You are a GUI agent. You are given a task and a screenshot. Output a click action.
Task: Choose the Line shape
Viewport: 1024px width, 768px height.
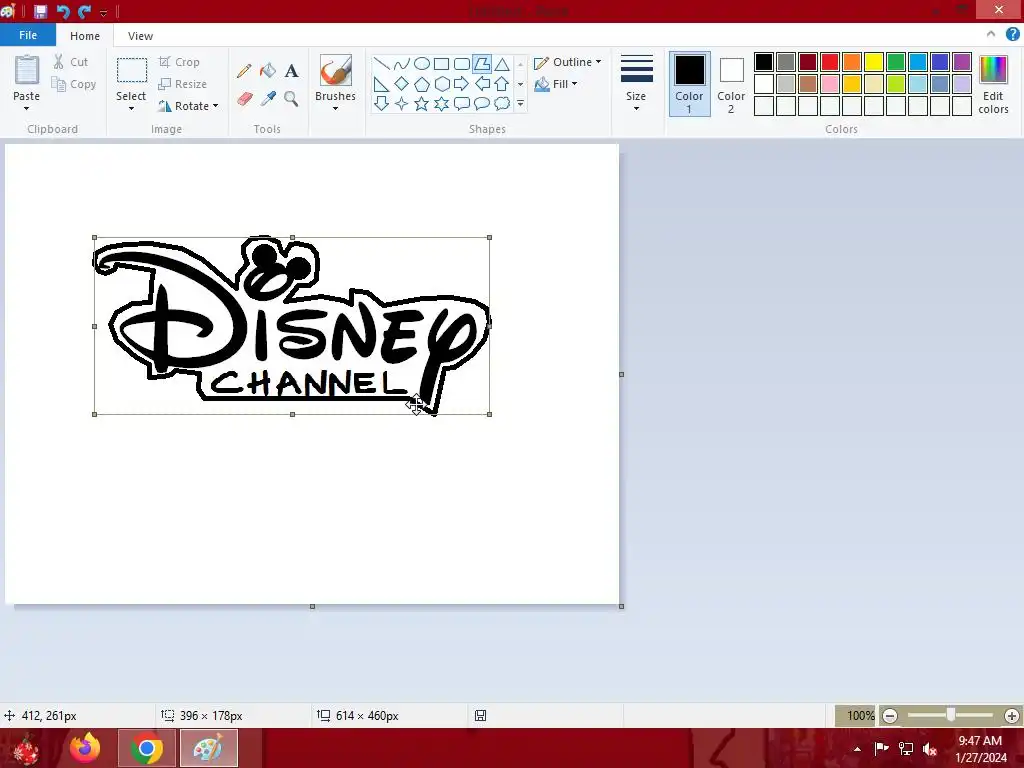pyautogui.click(x=381, y=63)
